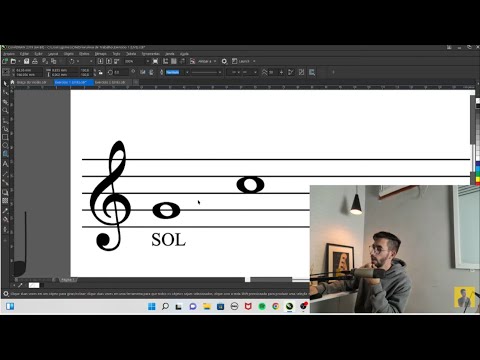Open File Explorer from the taskbar
The width and height of the screenshot is (480, 360).
pyautogui.click(x=207, y=306)
